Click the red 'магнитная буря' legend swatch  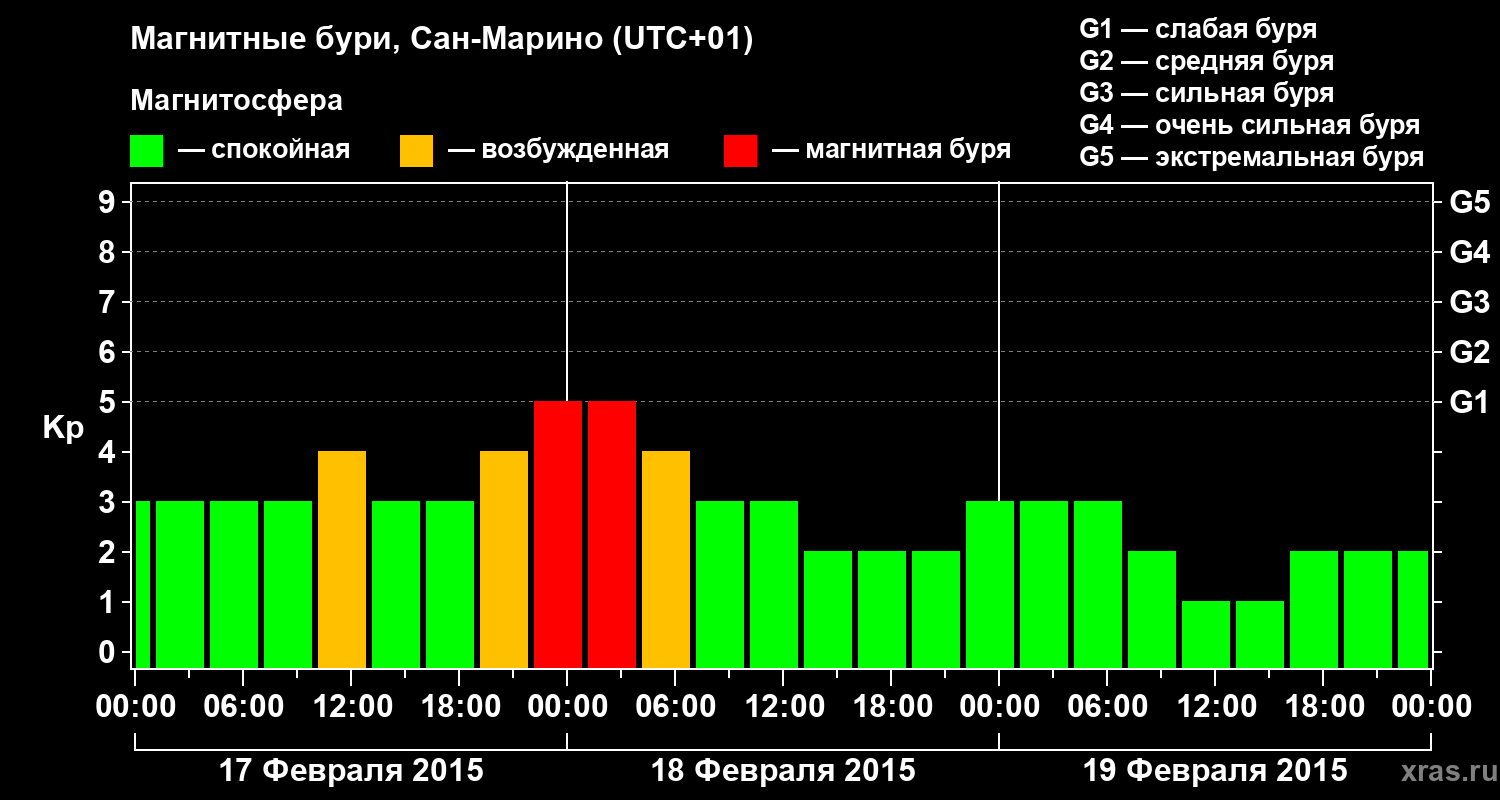[740, 151]
